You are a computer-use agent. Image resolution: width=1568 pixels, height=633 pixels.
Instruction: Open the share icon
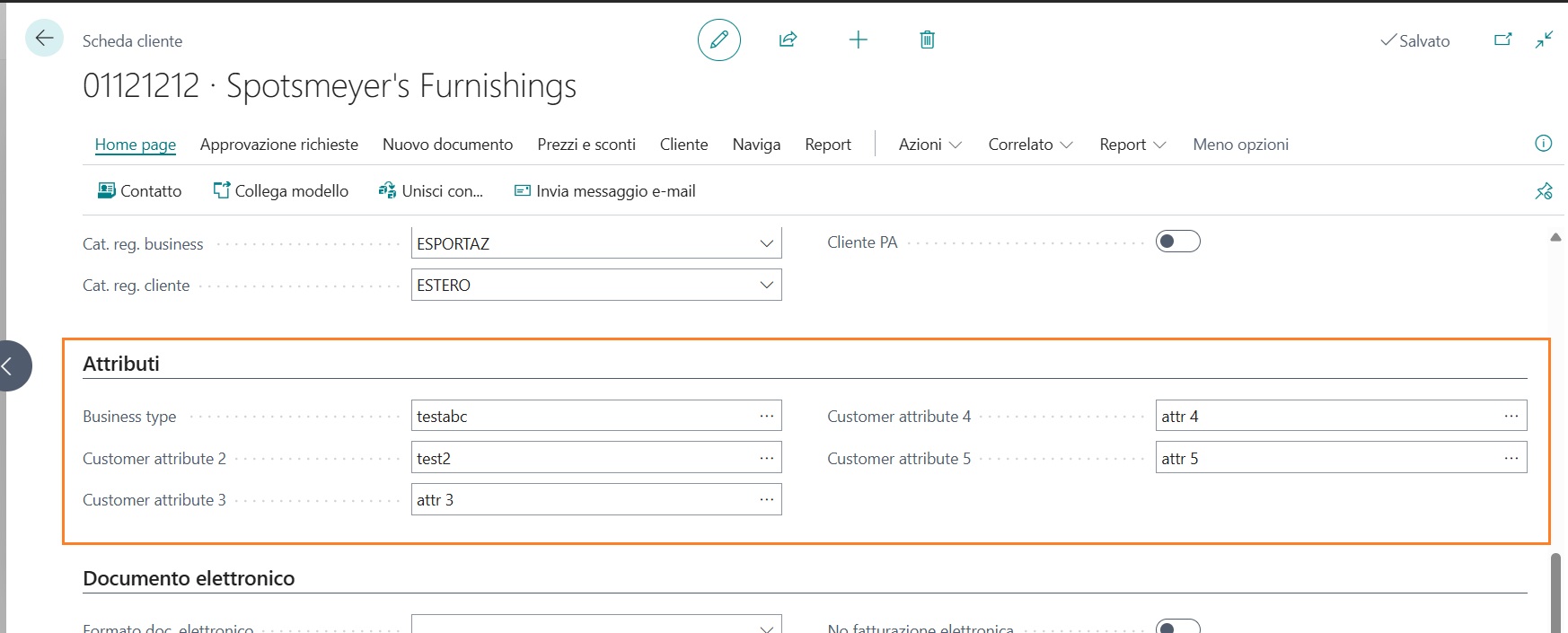tap(788, 40)
